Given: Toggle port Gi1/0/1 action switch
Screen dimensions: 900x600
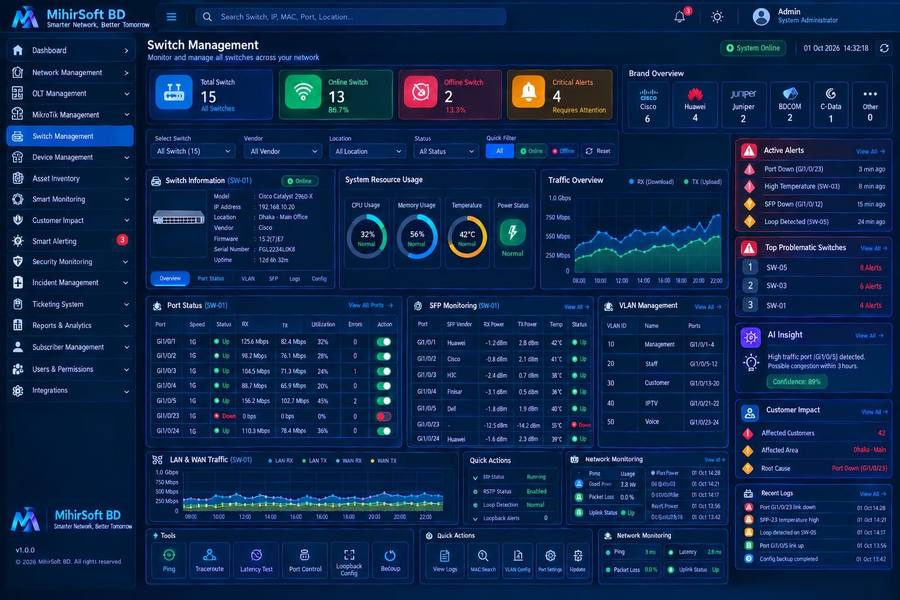Looking at the screenshot, I should pyautogui.click(x=383, y=342).
